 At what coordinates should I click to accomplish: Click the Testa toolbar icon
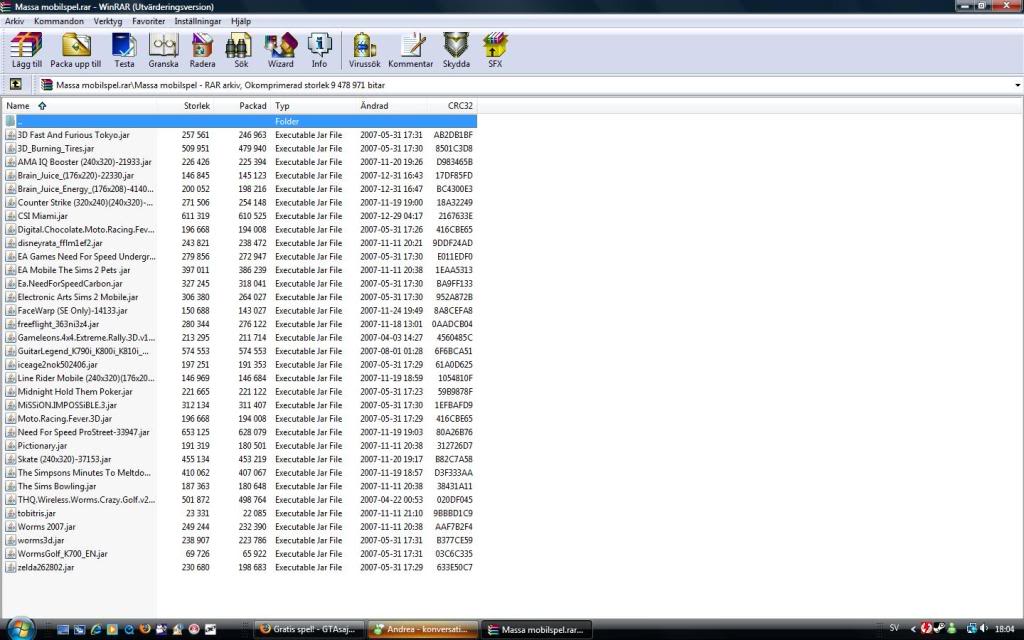coord(124,50)
